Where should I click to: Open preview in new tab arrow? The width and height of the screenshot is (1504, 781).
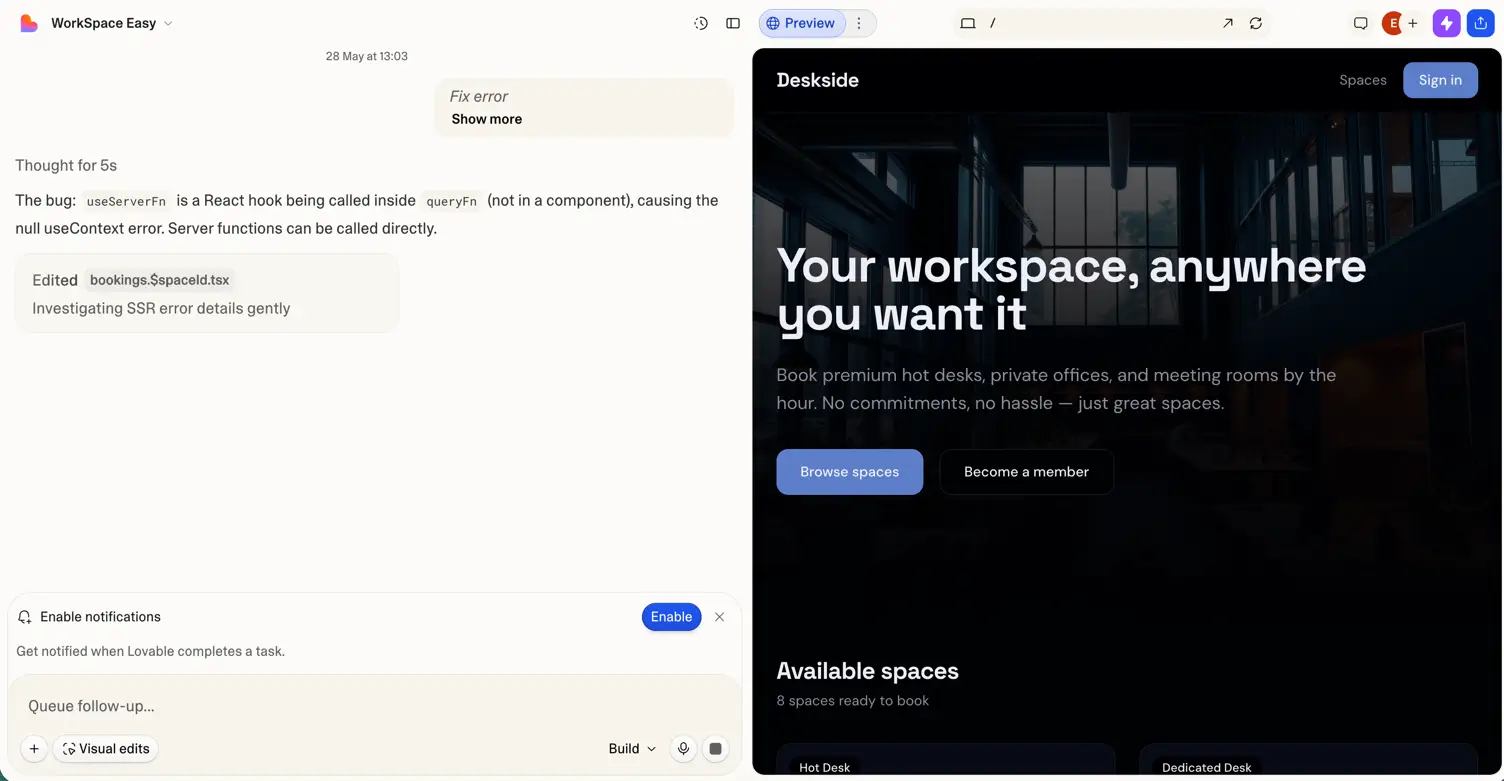point(1227,23)
